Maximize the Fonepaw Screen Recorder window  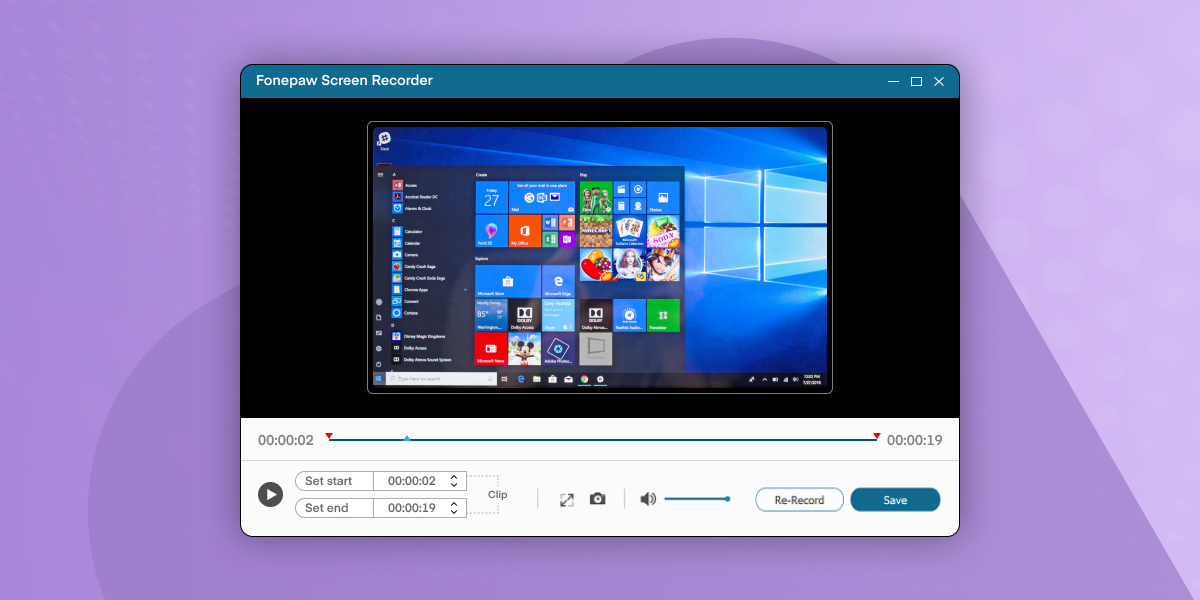[x=916, y=81]
